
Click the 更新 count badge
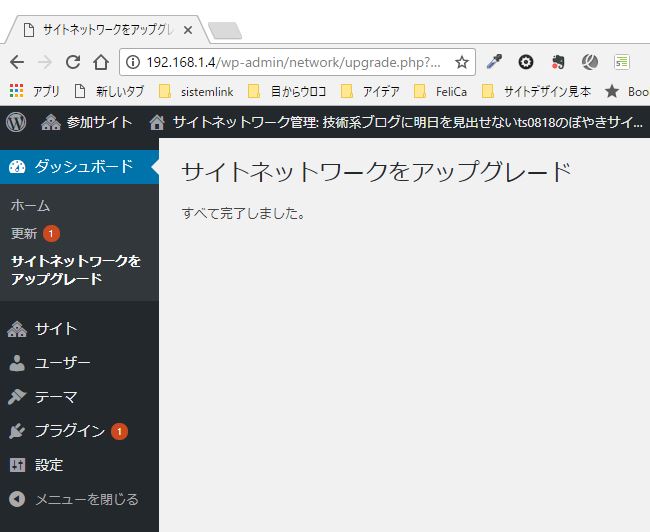51,233
